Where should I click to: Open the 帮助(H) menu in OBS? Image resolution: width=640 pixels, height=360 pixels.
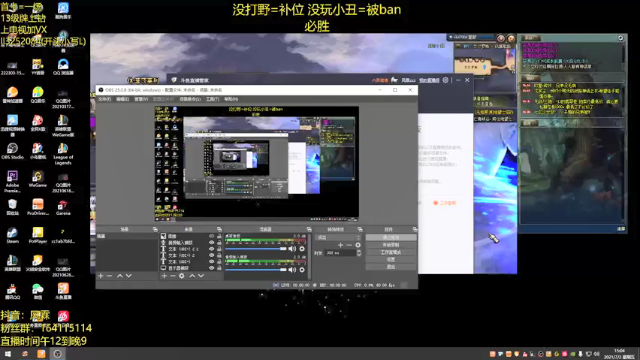(231, 99)
